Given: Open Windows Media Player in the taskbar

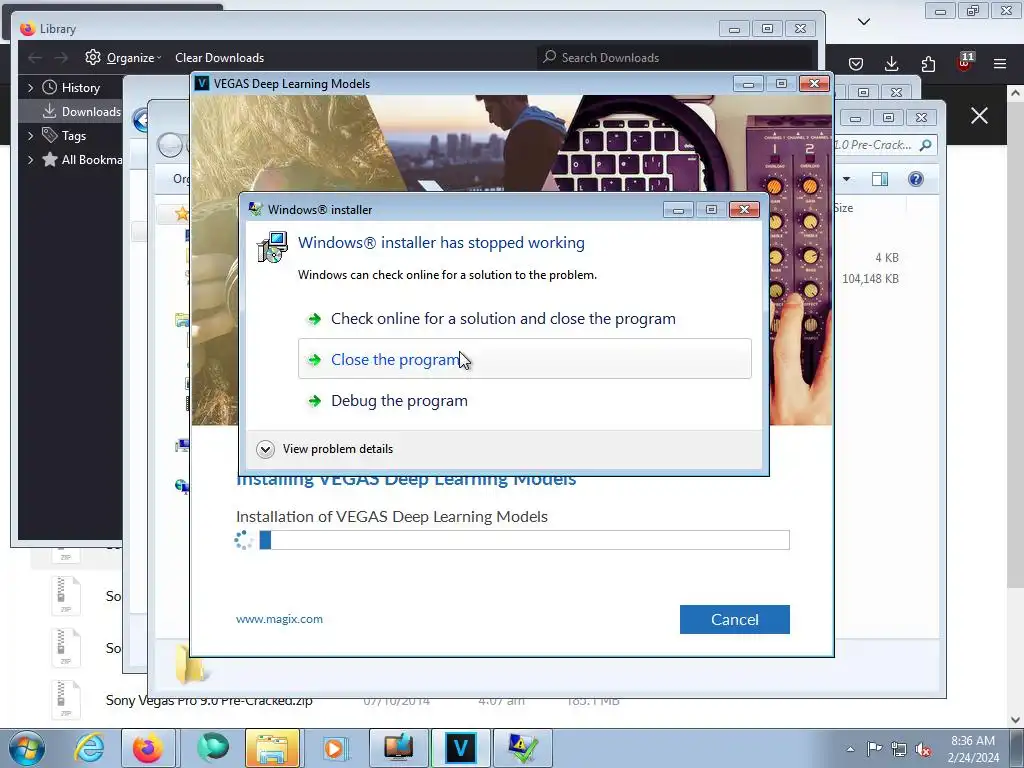Looking at the screenshot, I should (334, 748).
